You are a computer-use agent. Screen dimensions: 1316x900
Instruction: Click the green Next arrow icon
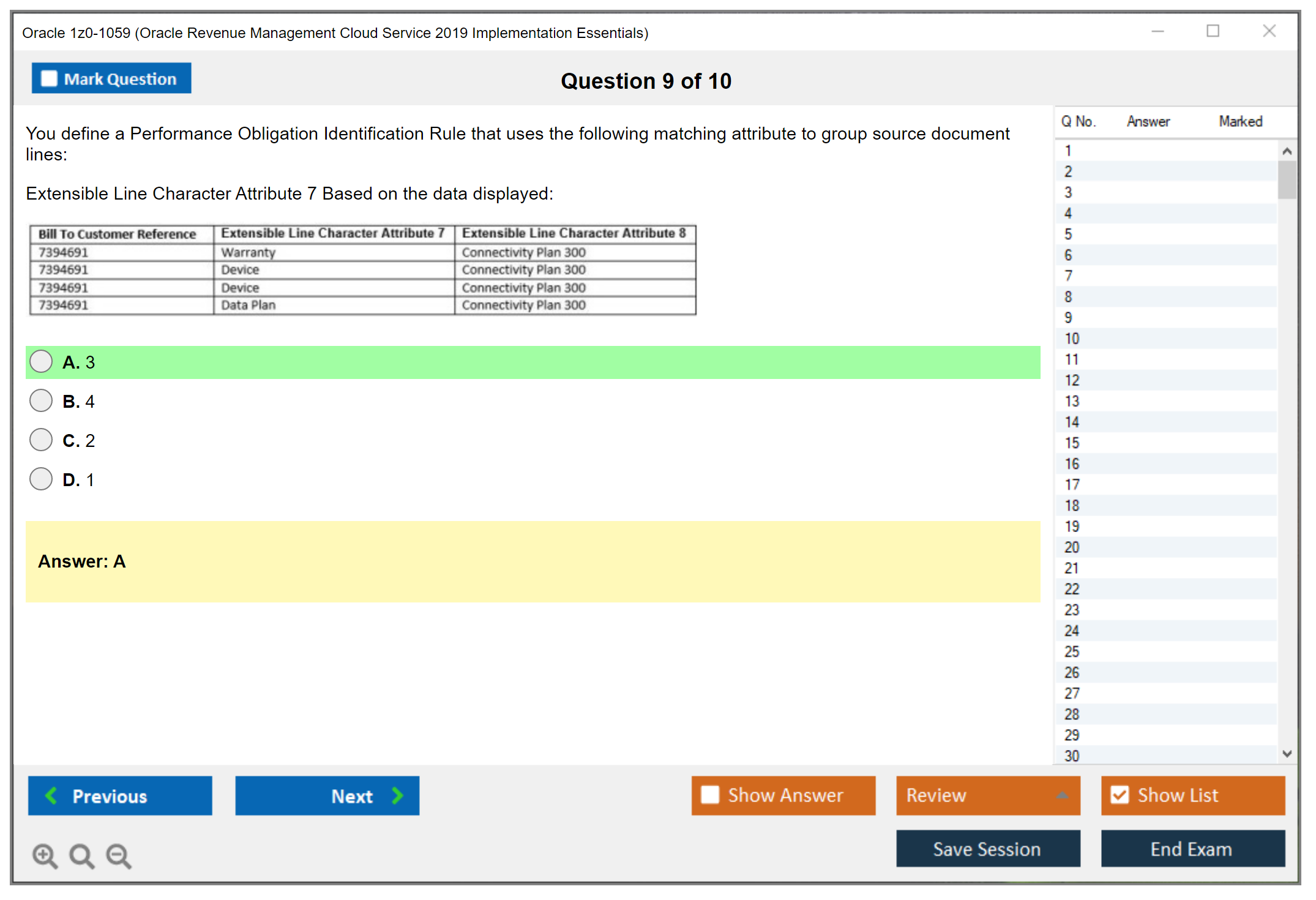[x=397, y=795]
